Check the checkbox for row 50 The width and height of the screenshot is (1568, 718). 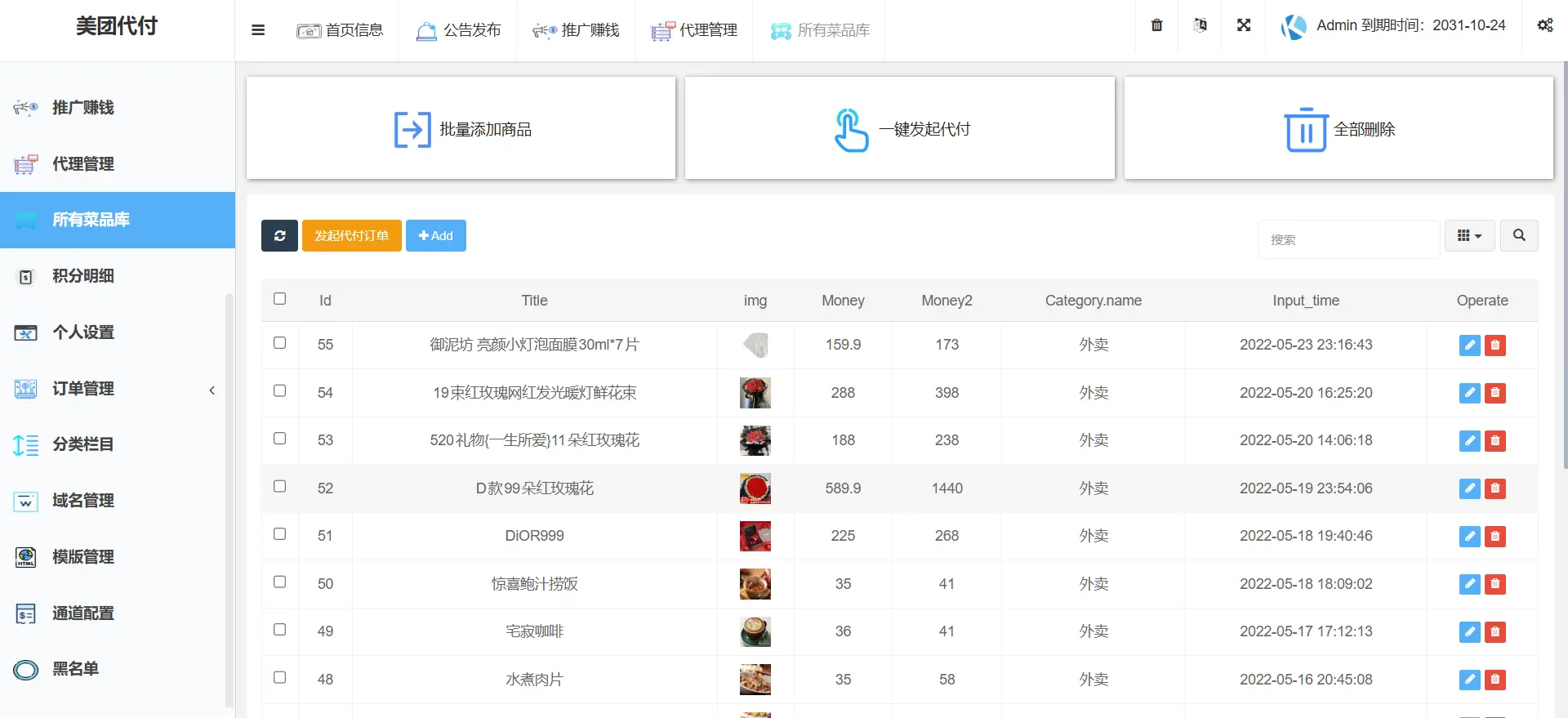point(279,582)
